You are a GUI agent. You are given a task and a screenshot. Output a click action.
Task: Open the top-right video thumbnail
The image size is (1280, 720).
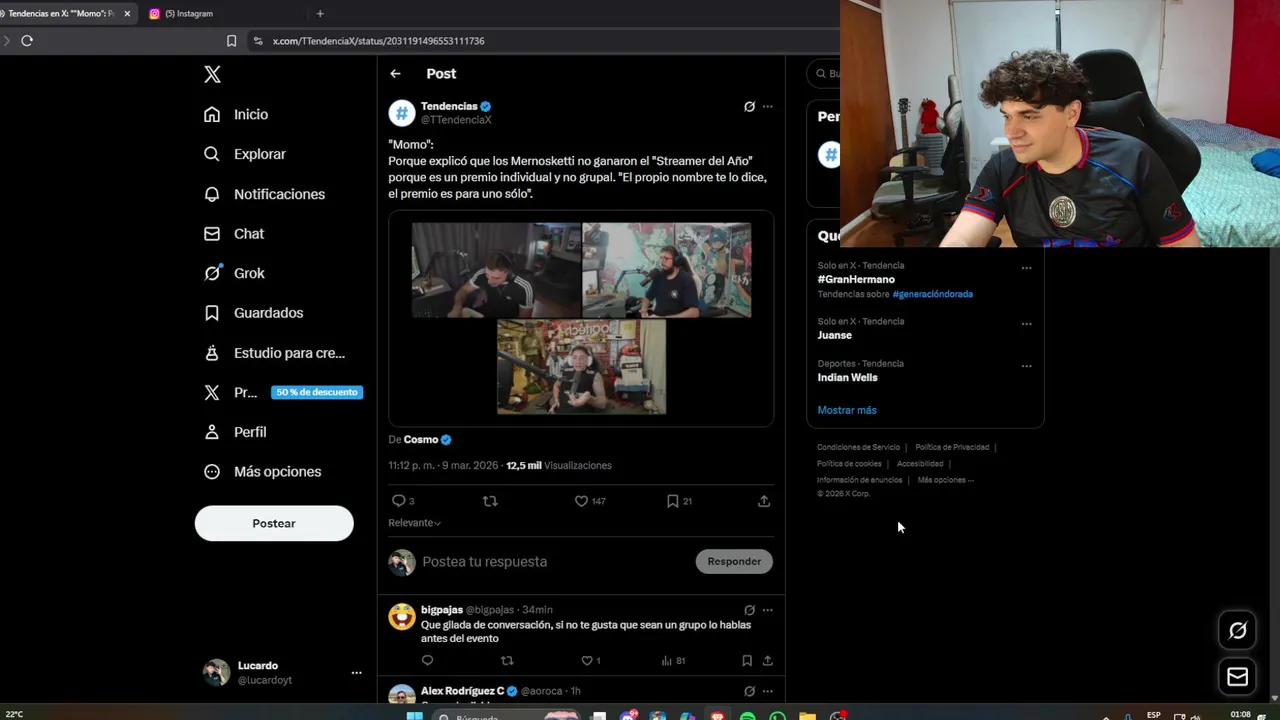coord(667,270)
